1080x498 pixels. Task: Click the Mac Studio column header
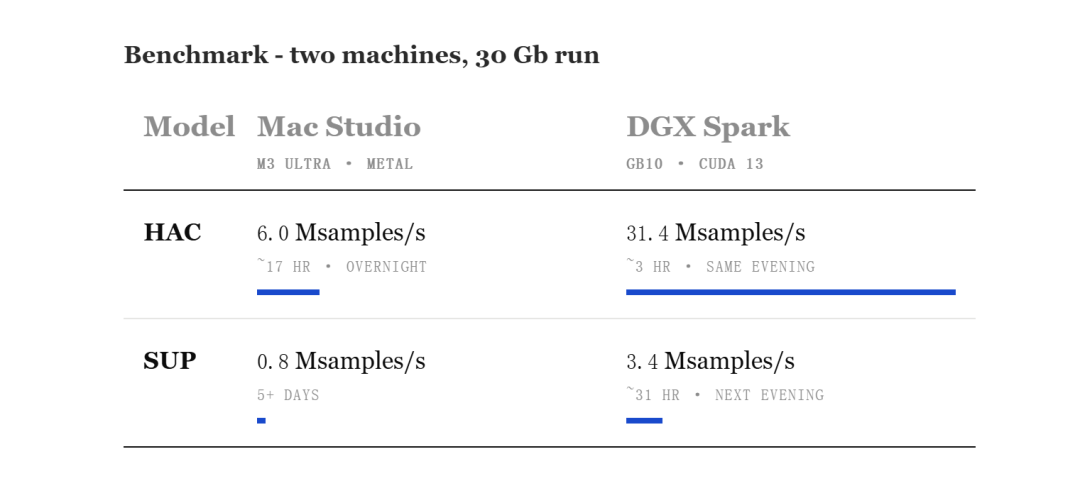click(339, 127)
